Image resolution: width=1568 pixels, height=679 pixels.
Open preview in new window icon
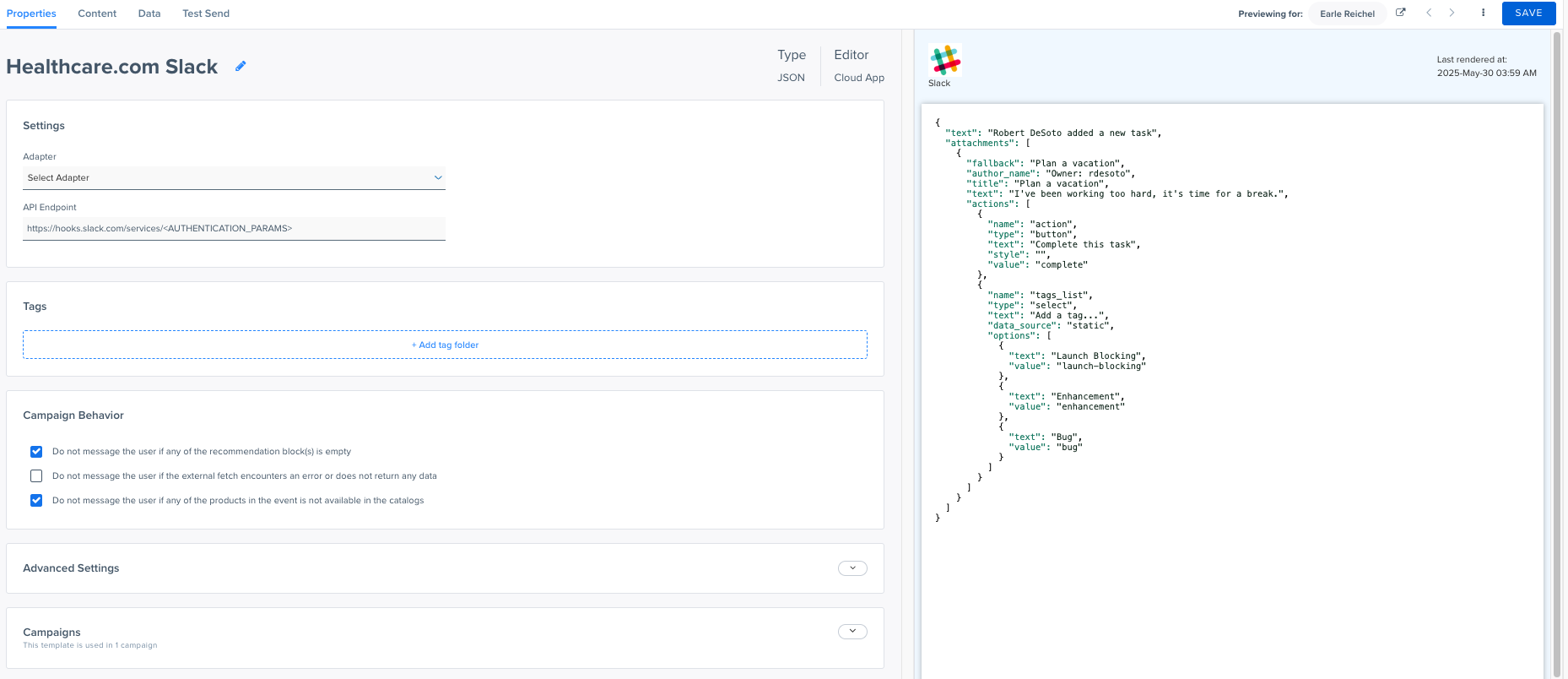[1401, 13]
